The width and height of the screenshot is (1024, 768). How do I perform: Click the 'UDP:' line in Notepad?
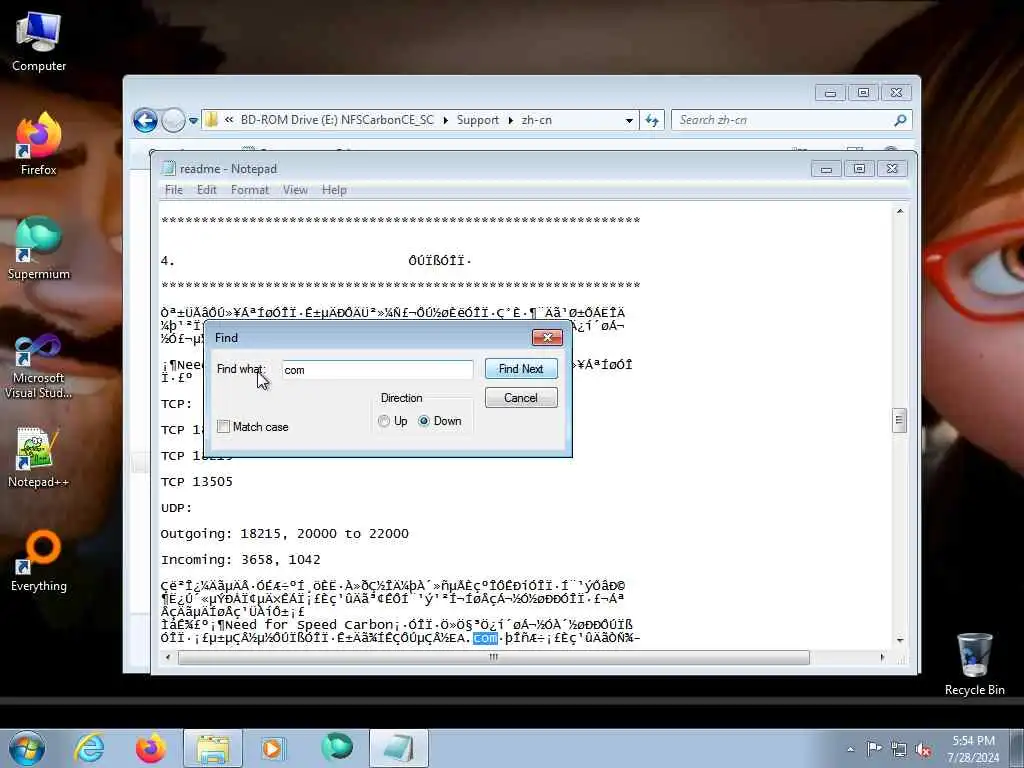point(176,508)
